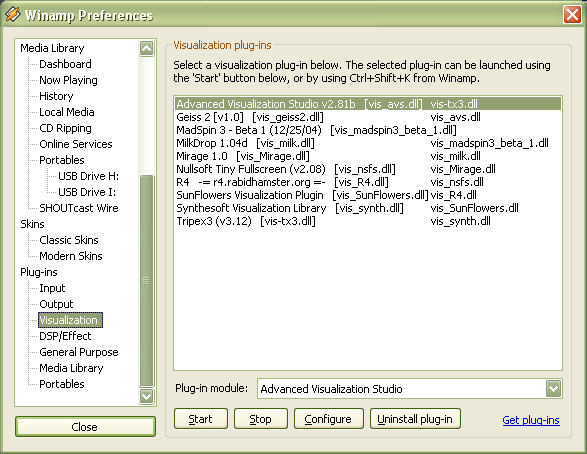Open Input plug-ins page

click(52, 289)
